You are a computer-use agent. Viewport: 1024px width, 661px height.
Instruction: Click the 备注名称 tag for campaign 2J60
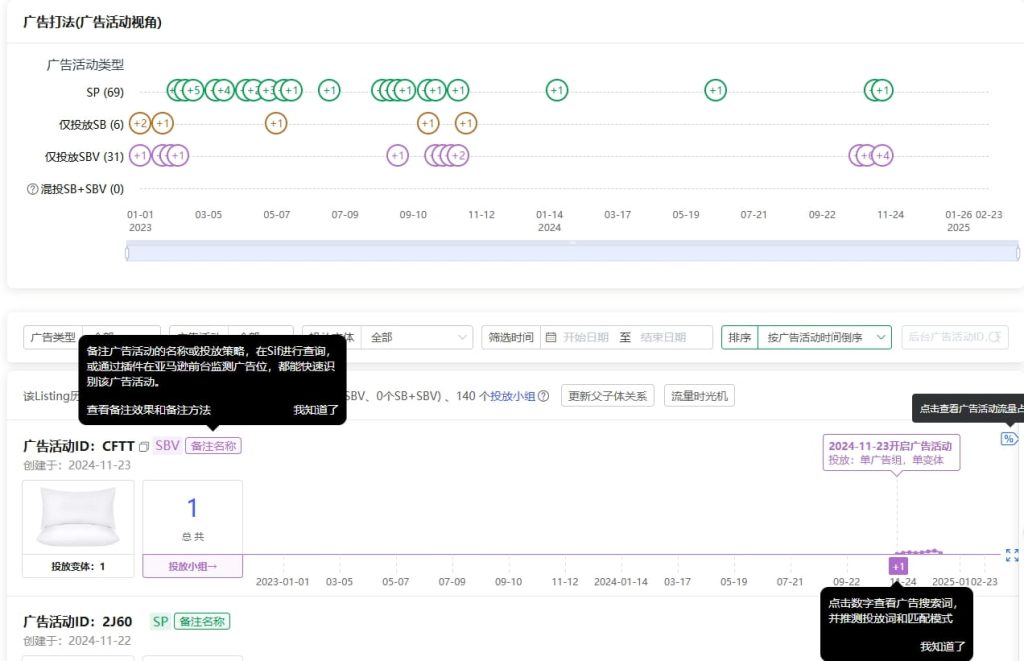click(202, 622)
